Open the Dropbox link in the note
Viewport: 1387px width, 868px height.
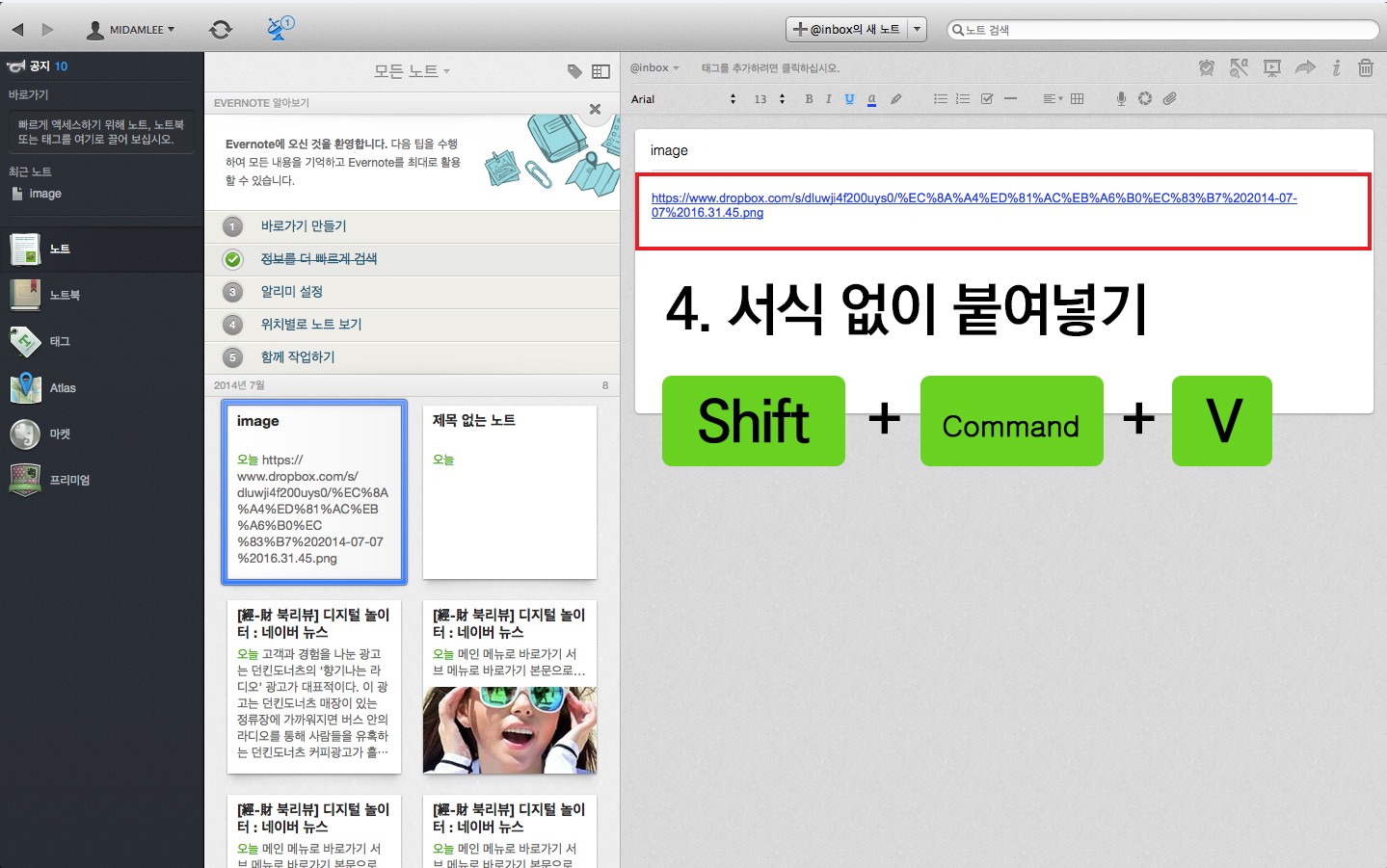tap(974, 205)
